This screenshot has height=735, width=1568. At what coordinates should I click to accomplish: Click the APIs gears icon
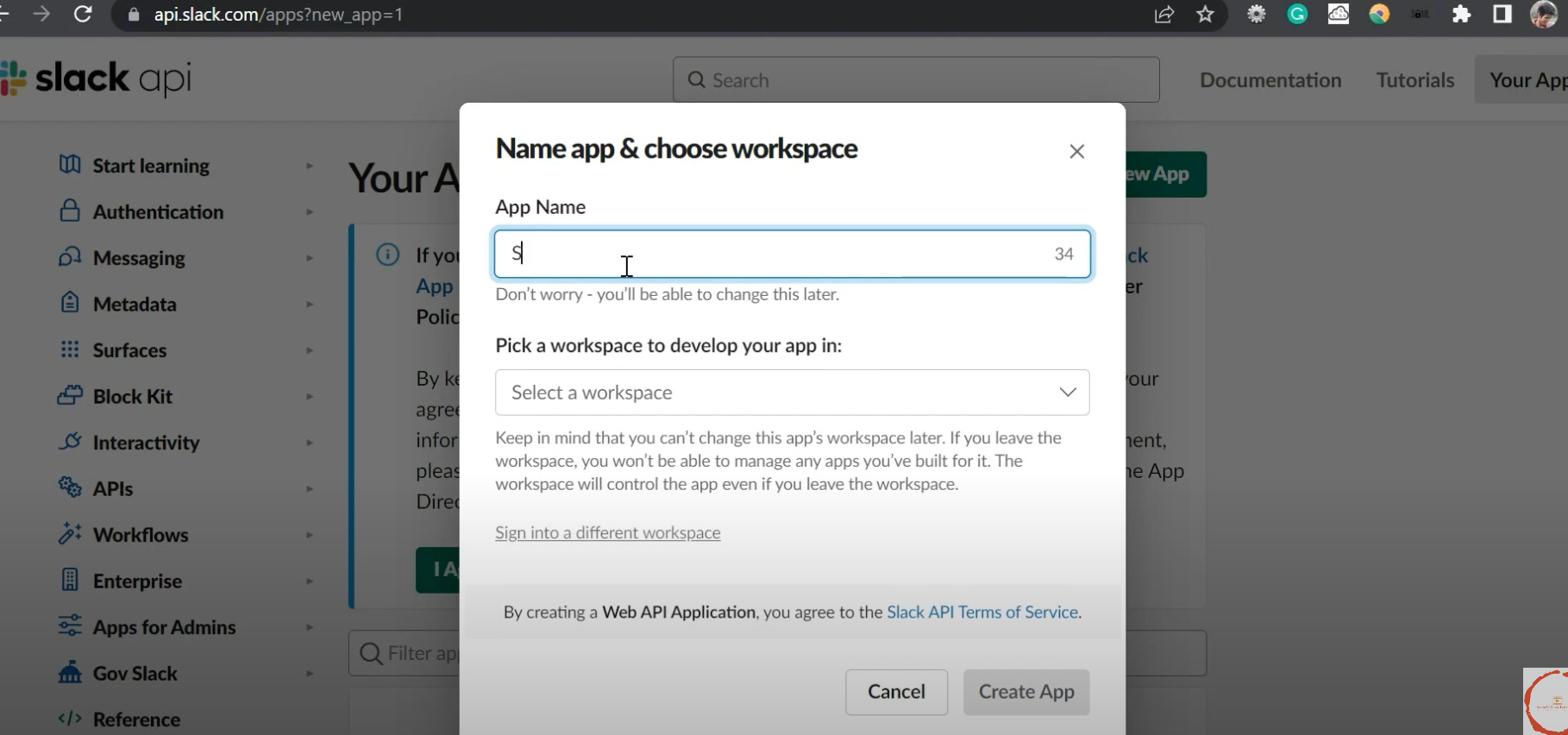70,487
